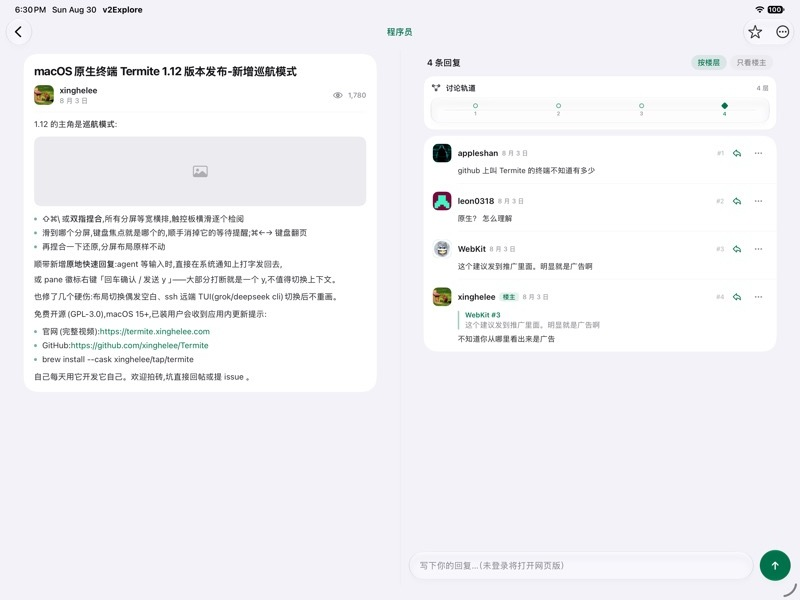The image size is (800, 600).
Task: Open the placeholder image in the post
Action: 200,171
